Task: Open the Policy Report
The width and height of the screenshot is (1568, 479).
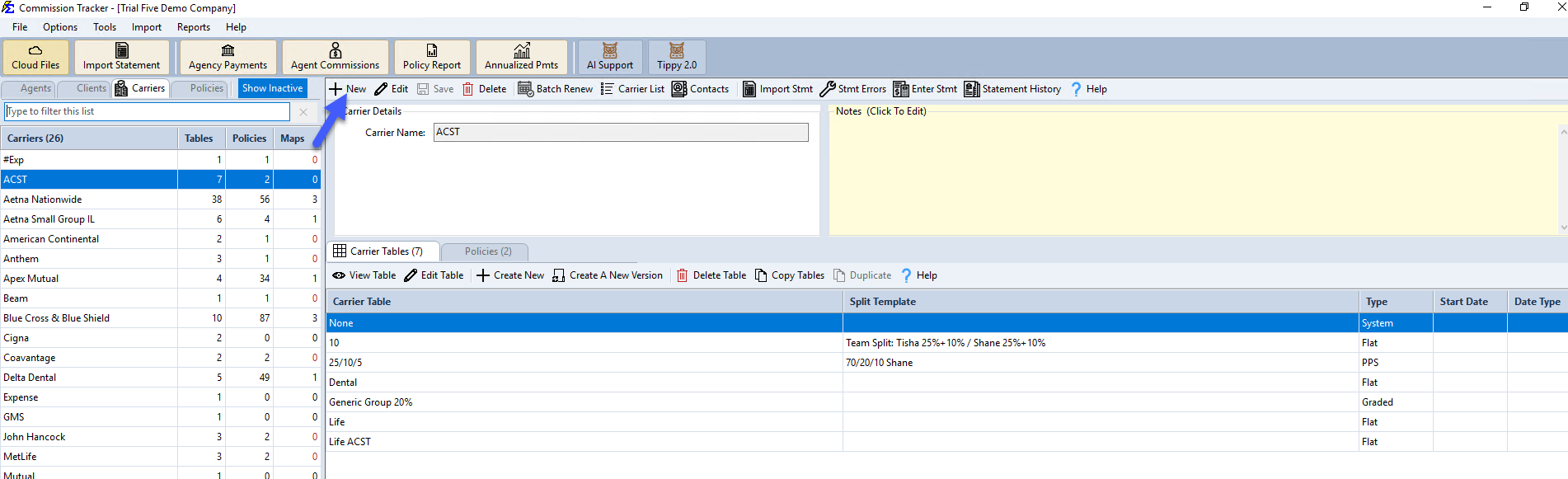Action: [432, 57]
